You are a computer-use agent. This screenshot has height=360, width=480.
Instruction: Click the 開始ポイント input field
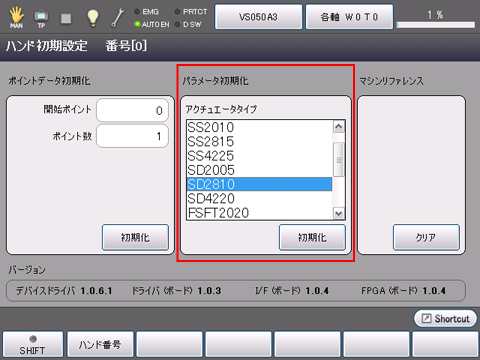(x=132, y=110)
